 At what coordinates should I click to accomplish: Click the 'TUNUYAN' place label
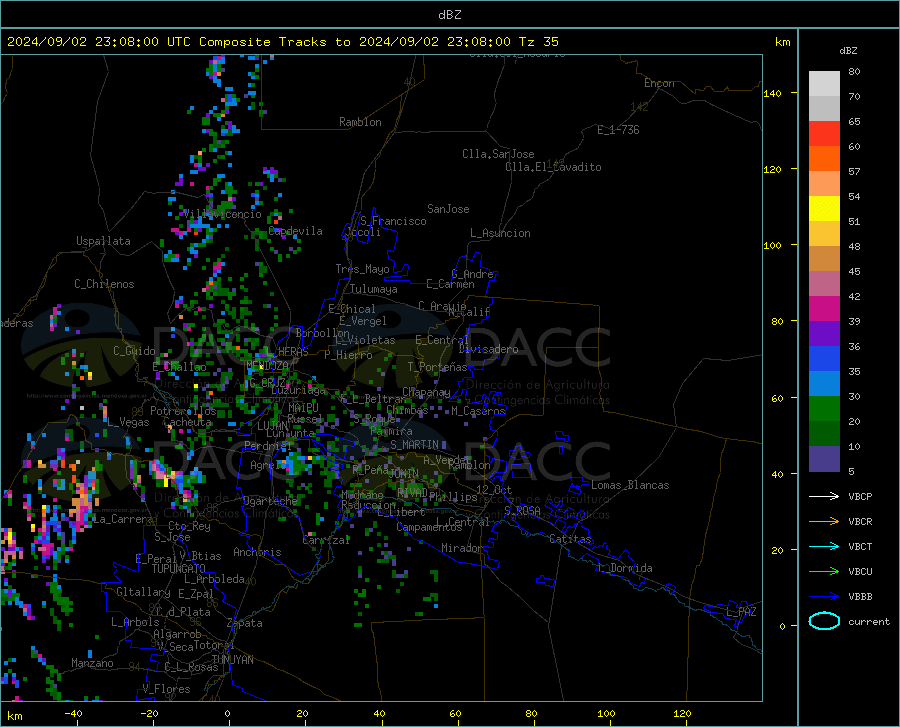point(232,660)
